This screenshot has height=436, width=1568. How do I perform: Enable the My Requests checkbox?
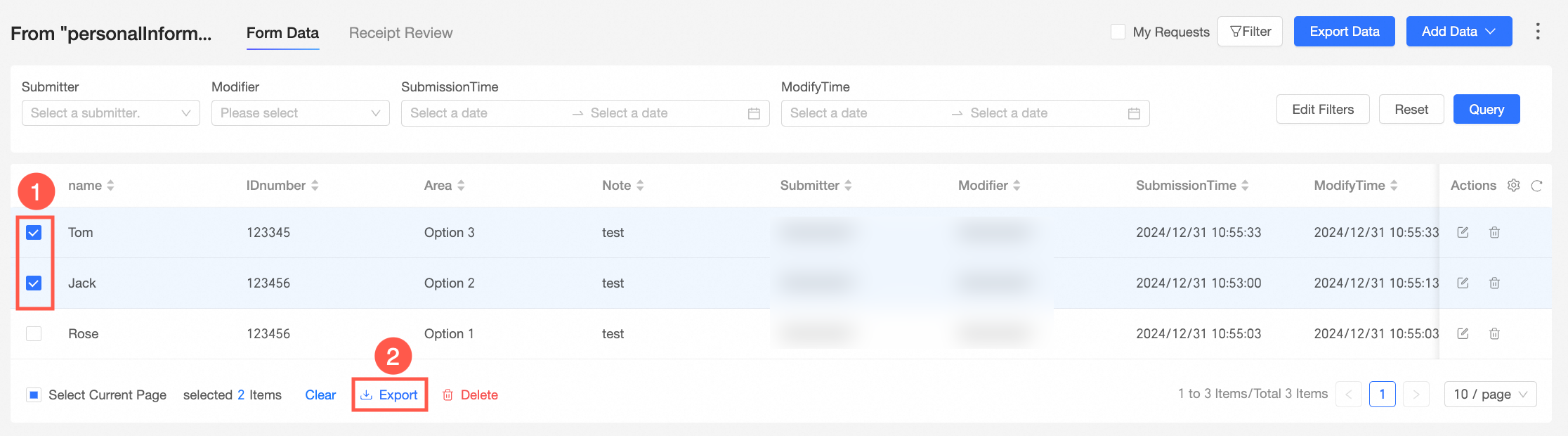[1118, 32]
